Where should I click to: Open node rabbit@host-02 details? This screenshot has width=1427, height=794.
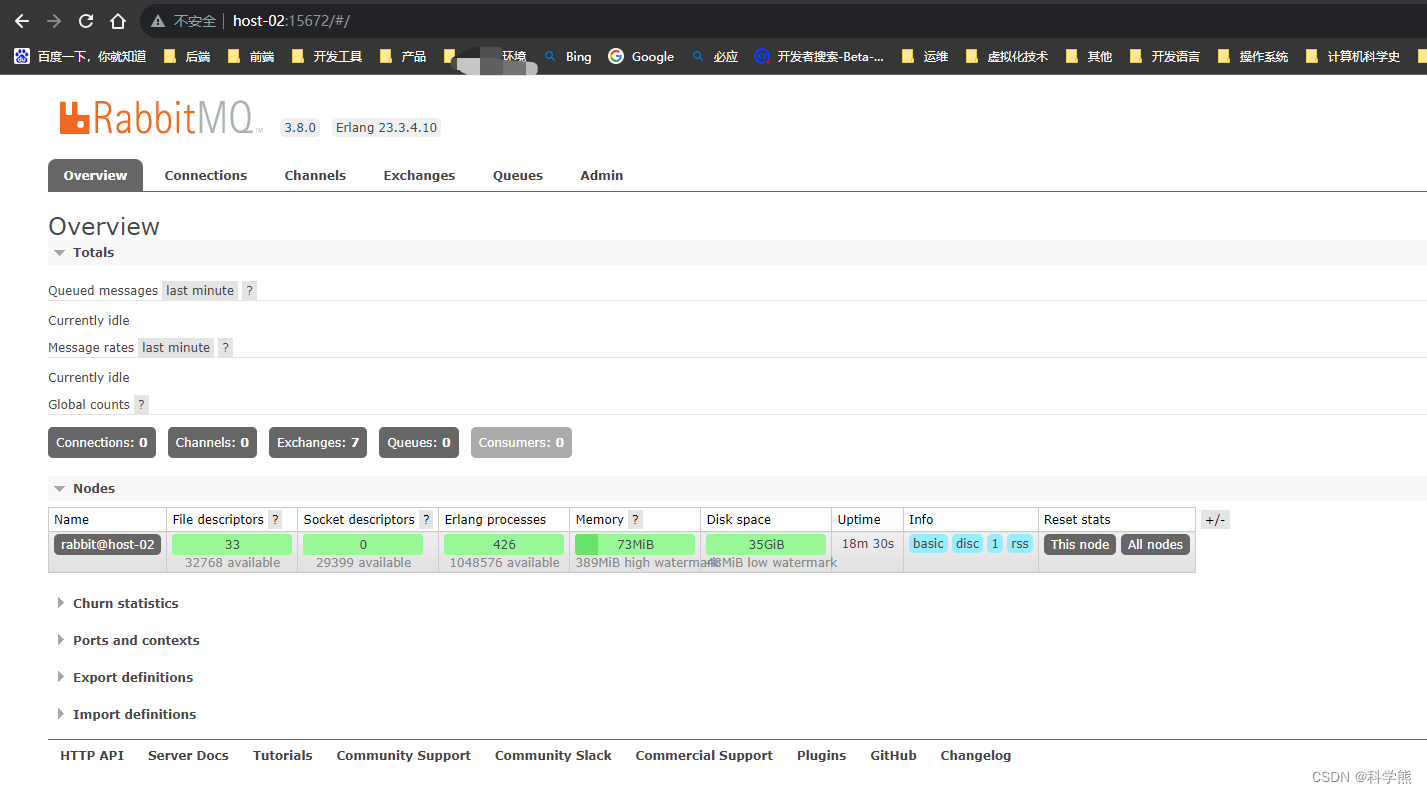coord(107,545)
